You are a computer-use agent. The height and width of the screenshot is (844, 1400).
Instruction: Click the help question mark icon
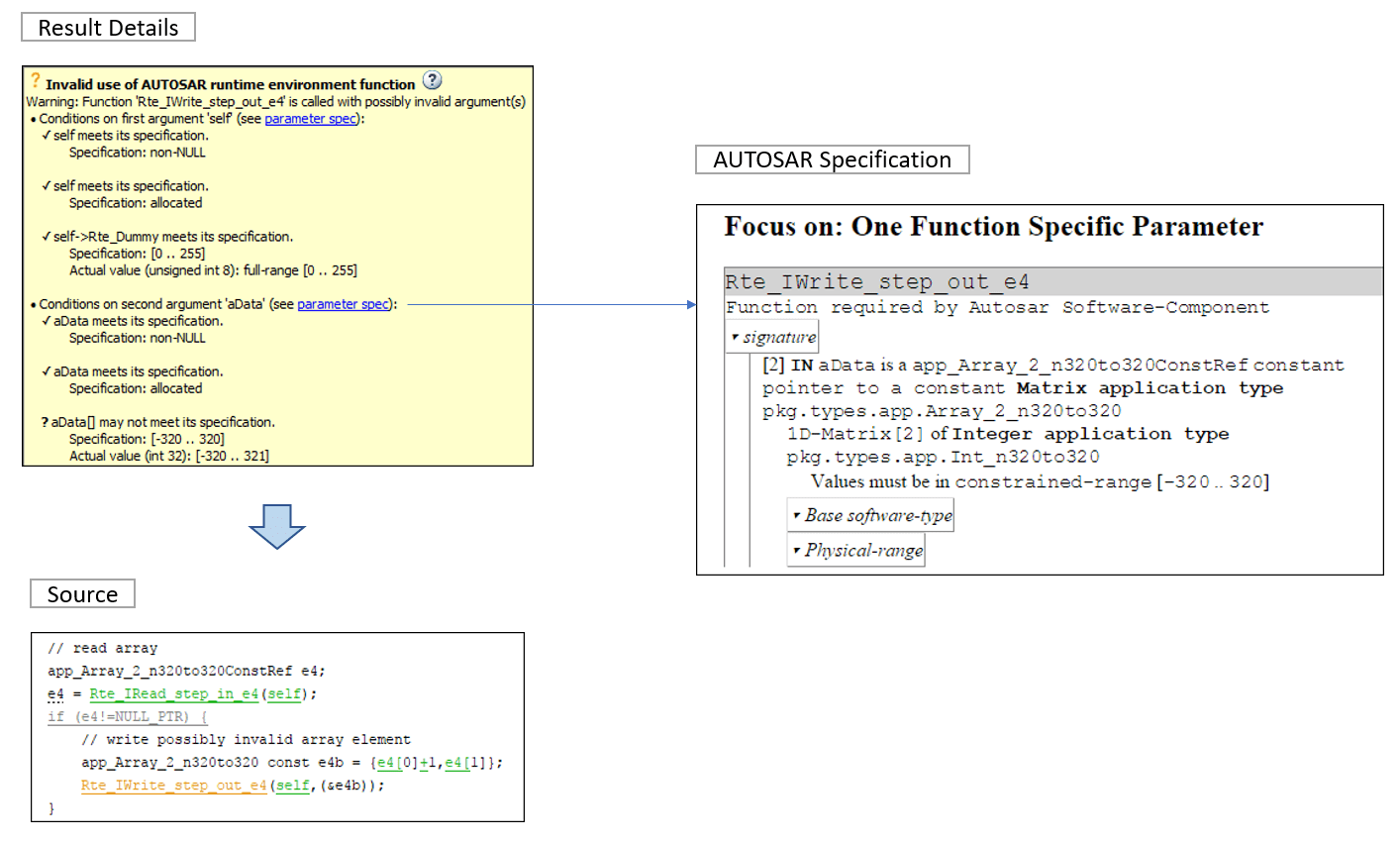432,81
